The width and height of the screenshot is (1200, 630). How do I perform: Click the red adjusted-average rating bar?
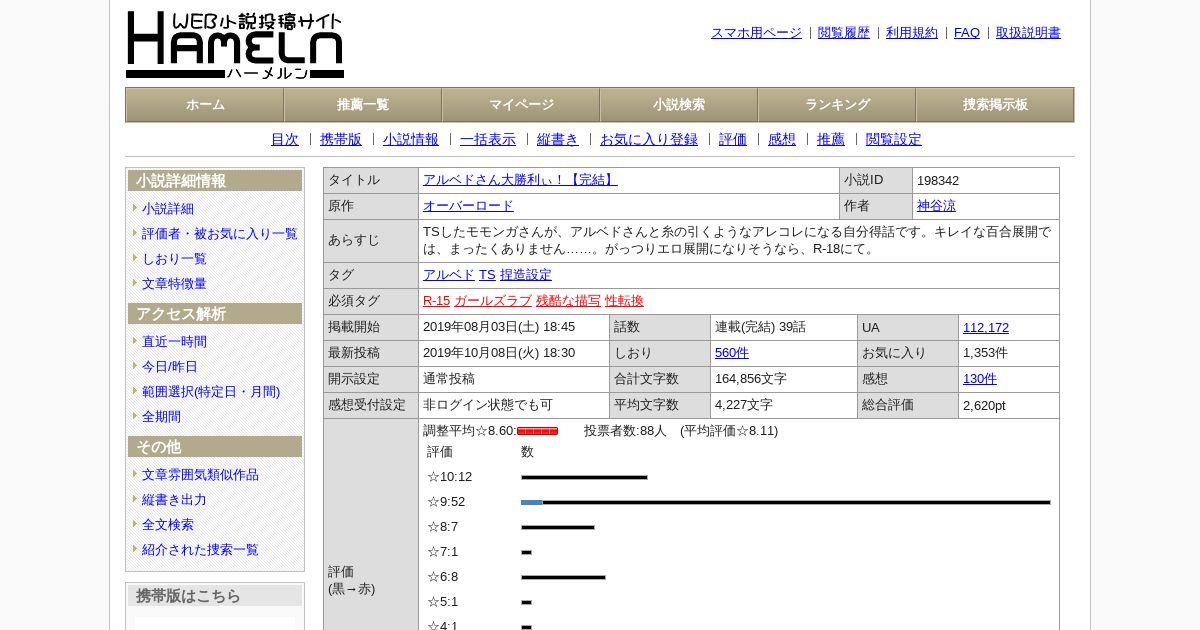[537, 431]
